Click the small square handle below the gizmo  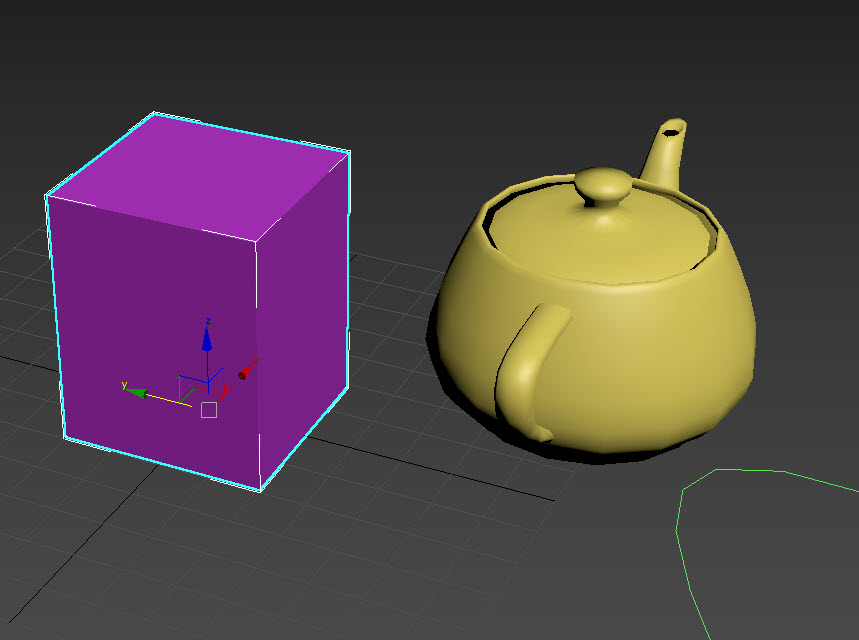pos(209,410)
